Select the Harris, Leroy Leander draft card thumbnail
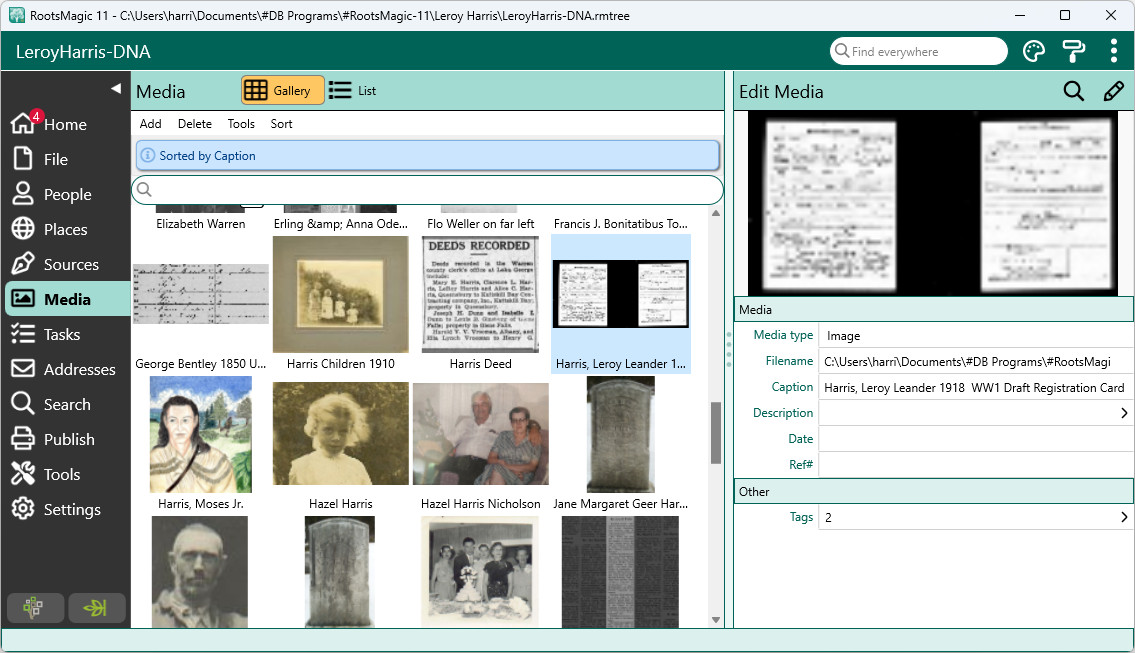Image resolution: width=1135 pixels, height=653 pixels. point(621,294)
